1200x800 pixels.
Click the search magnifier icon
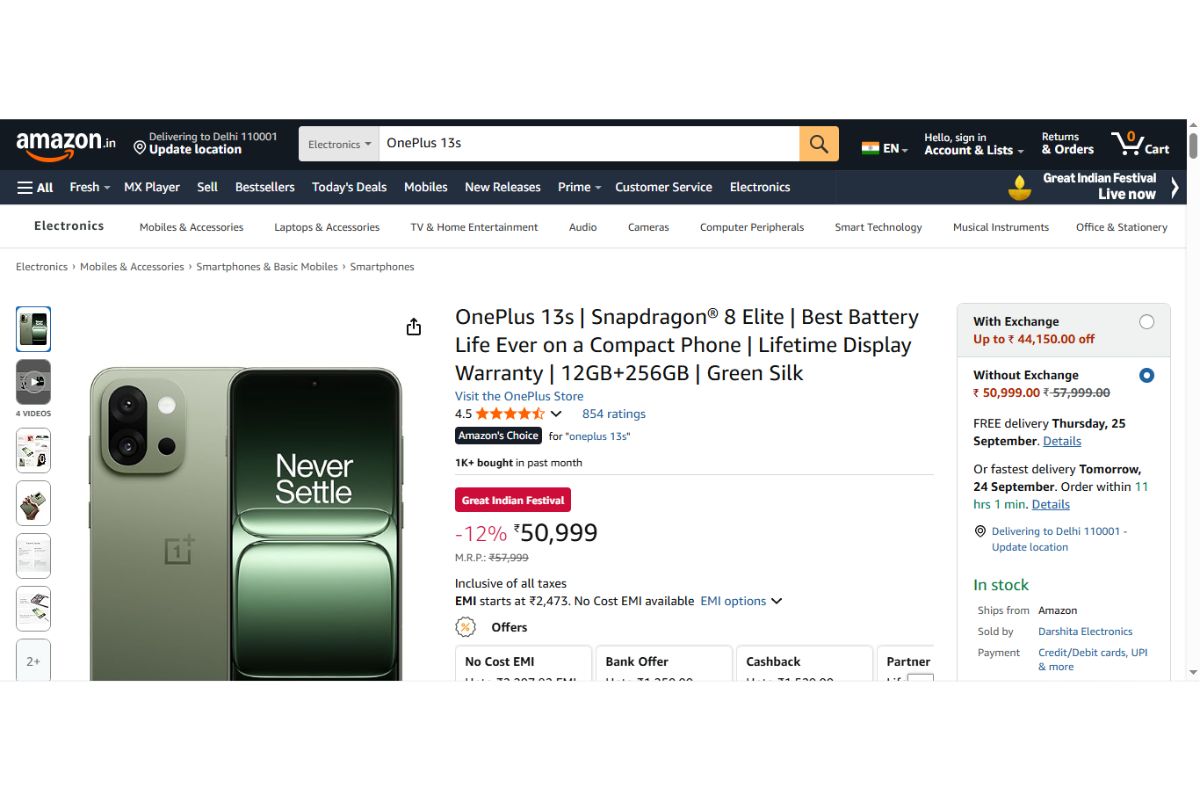click(818, 143)
